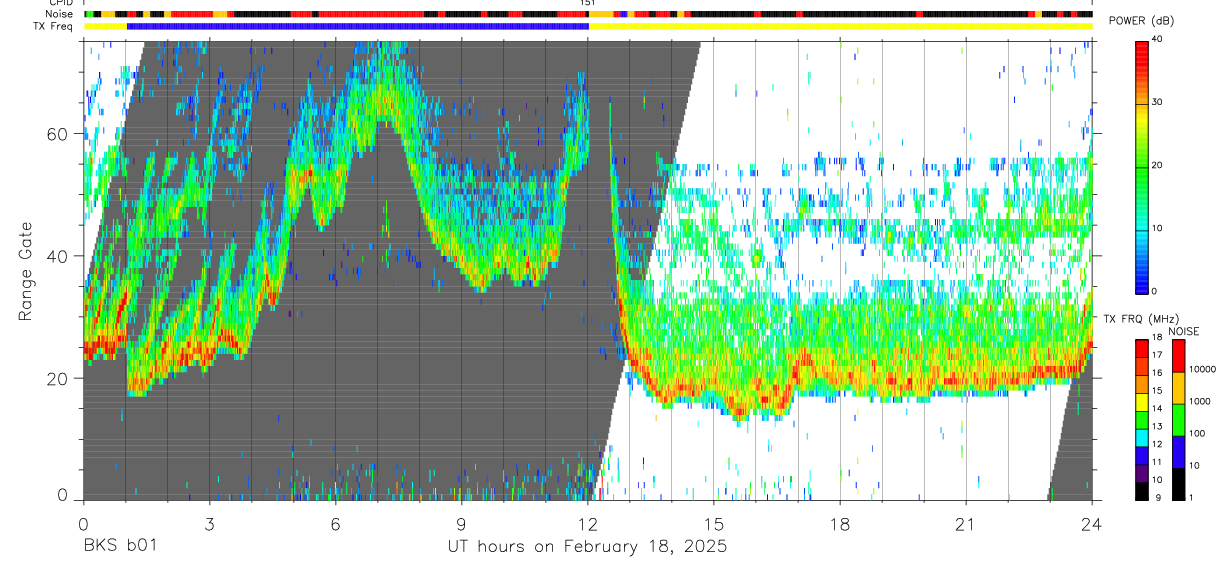Click the 30 label on POWER scale
The image size is (1228, 567).
point(1157,103)
